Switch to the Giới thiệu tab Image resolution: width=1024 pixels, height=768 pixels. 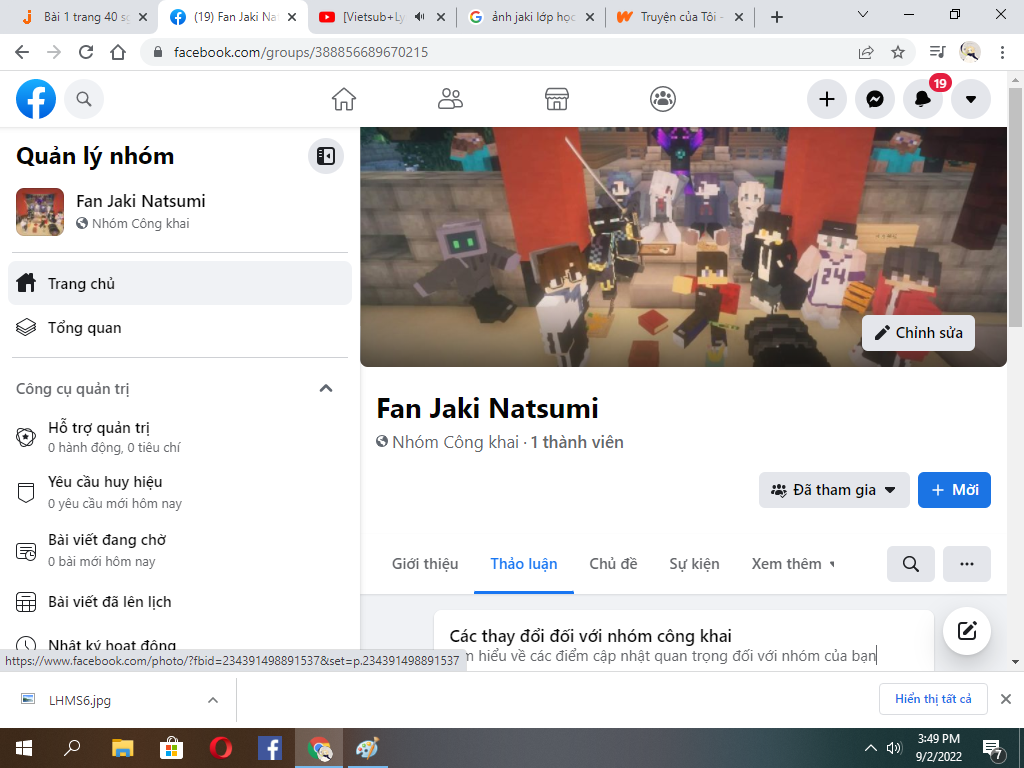[x=425, y=564]
